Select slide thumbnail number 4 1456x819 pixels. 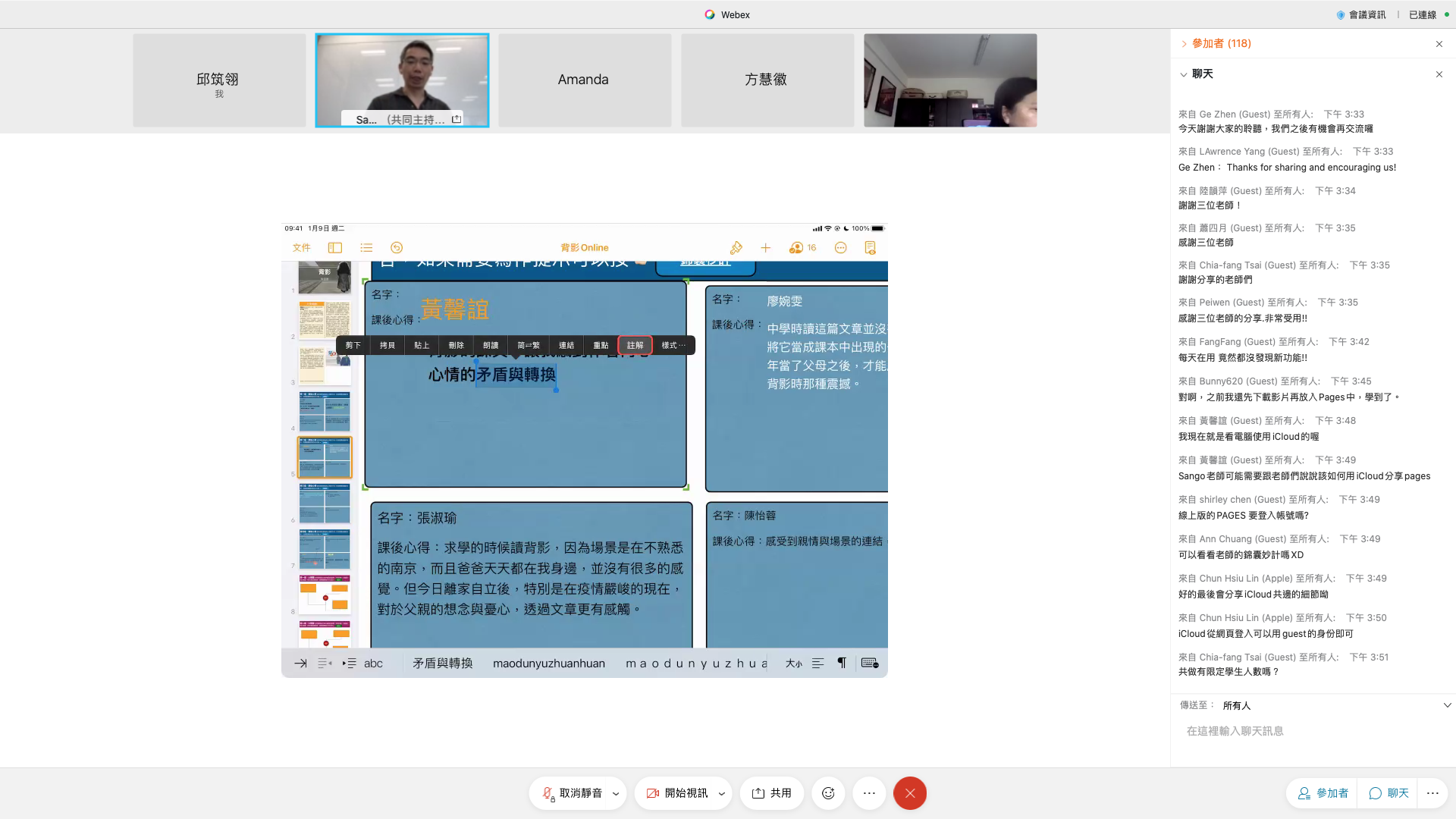coord(325,412)
